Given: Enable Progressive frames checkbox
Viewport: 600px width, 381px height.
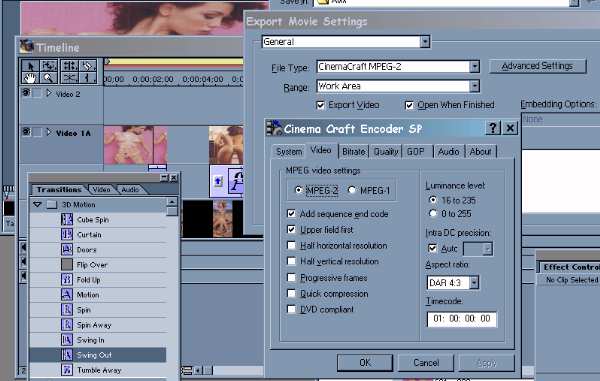Looking at the screenshot, I should click(291, 277).
